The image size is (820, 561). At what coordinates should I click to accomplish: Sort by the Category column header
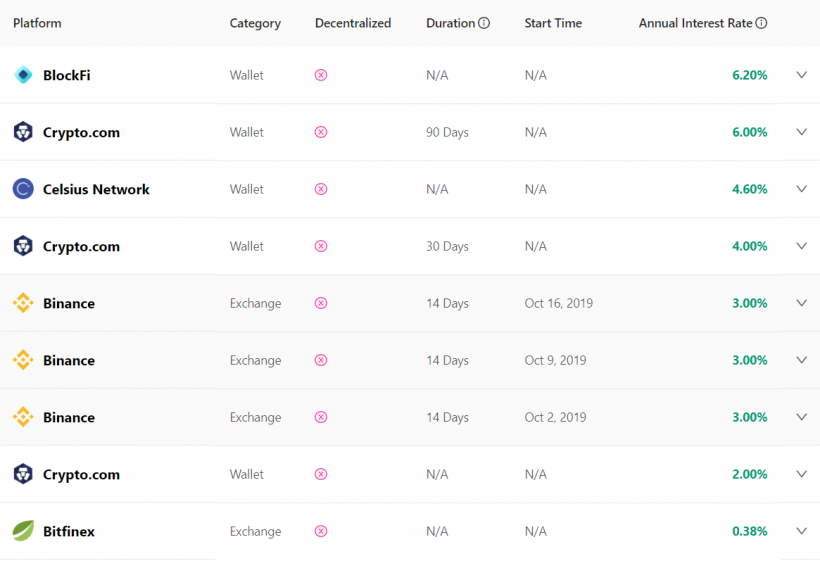255,23
